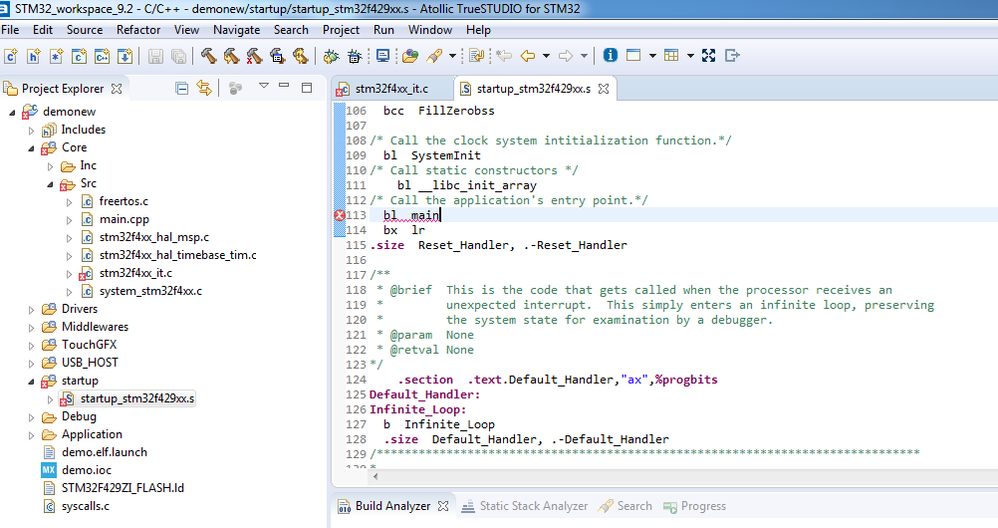Click the new C project icon

coord(79,56)
